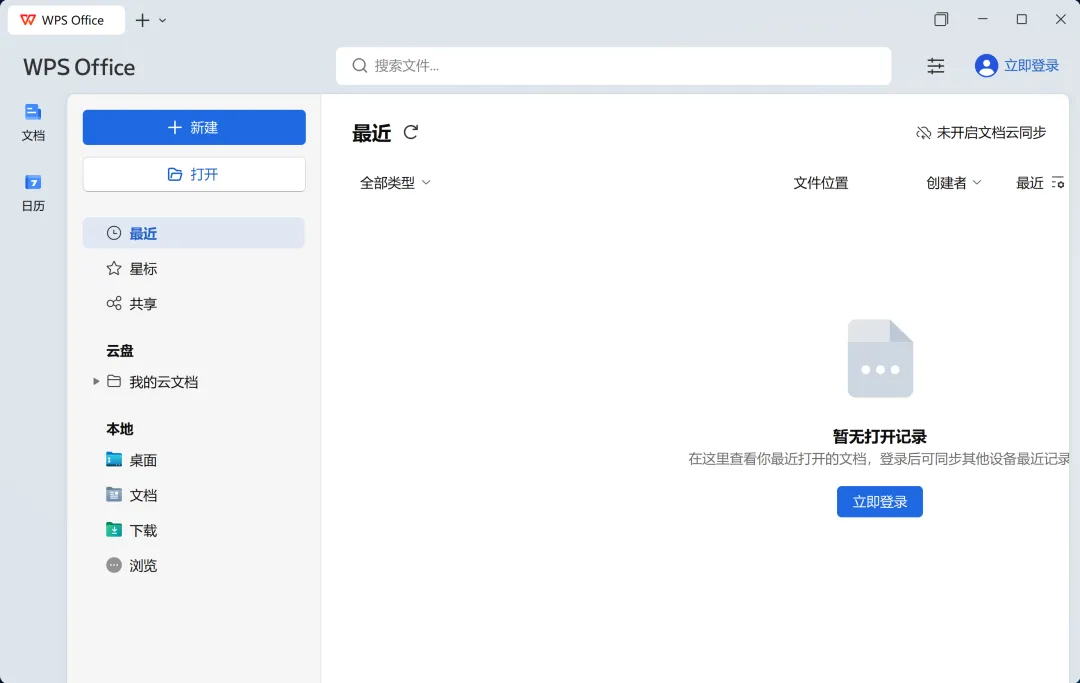The image size is (1080, 683).
Task: Click the 暂无打开记录 heading
Action: pos(880,437)
